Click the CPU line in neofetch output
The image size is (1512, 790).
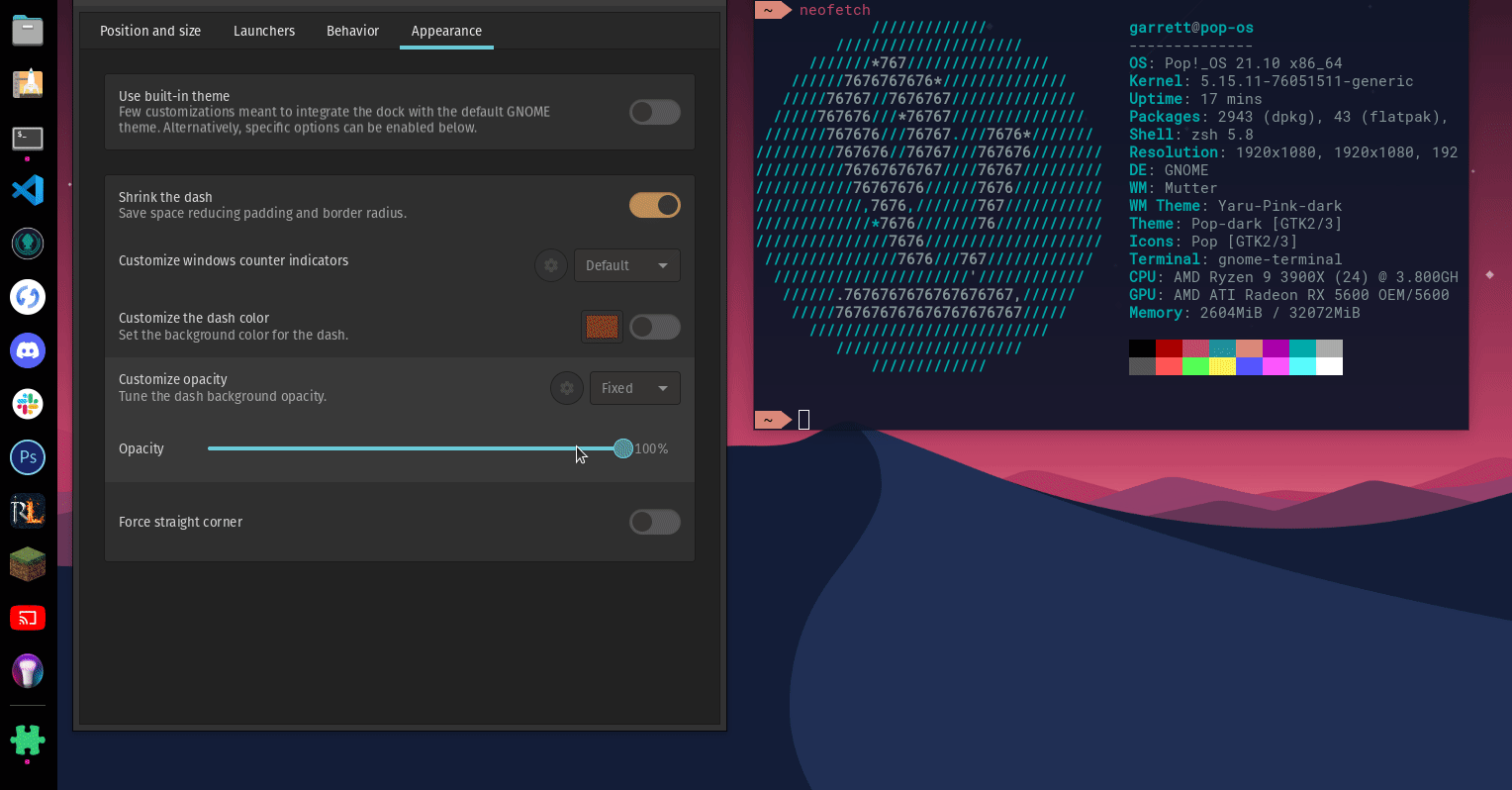click(1293, 277)
